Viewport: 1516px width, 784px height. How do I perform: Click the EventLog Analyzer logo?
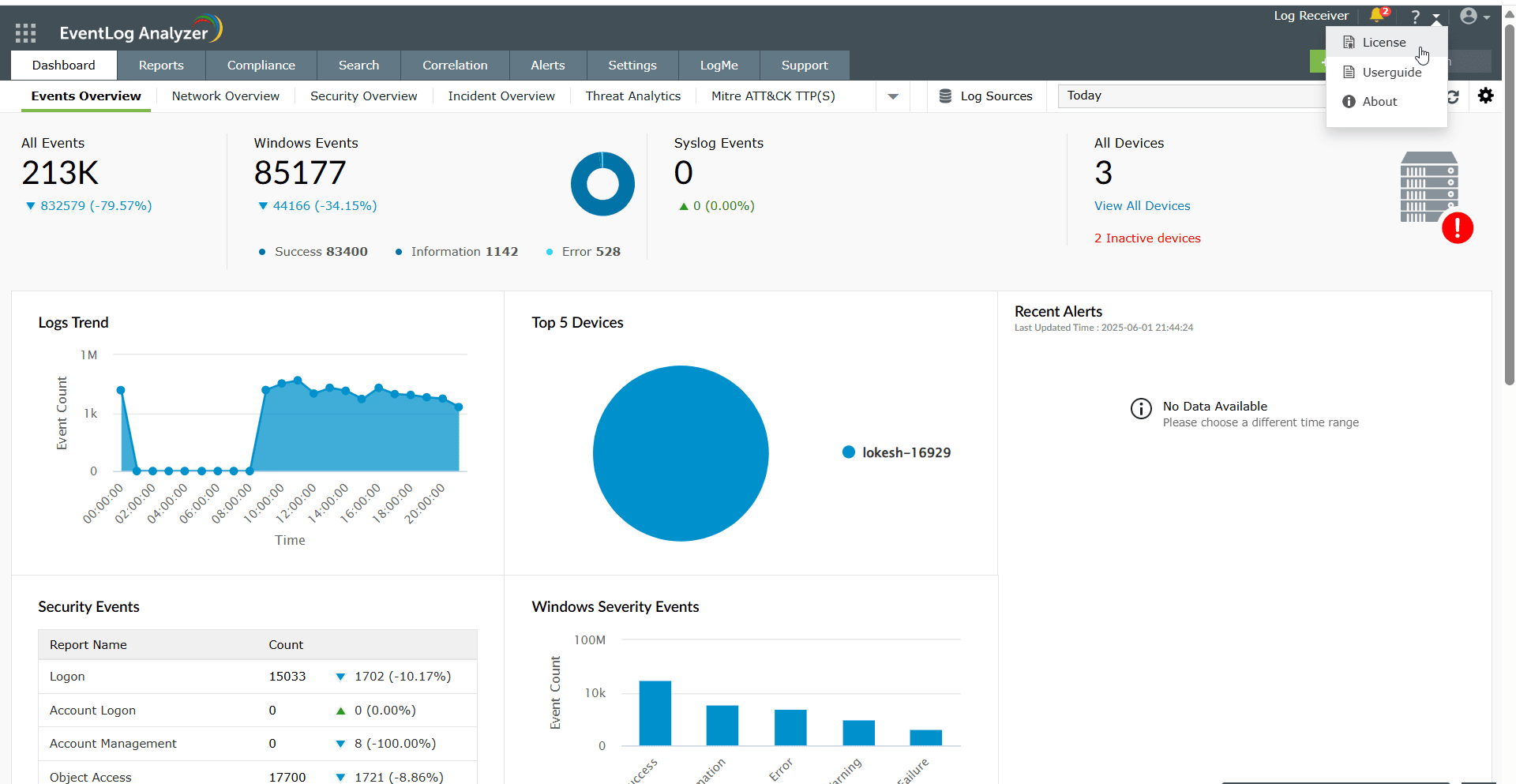(x=141, y=31)
